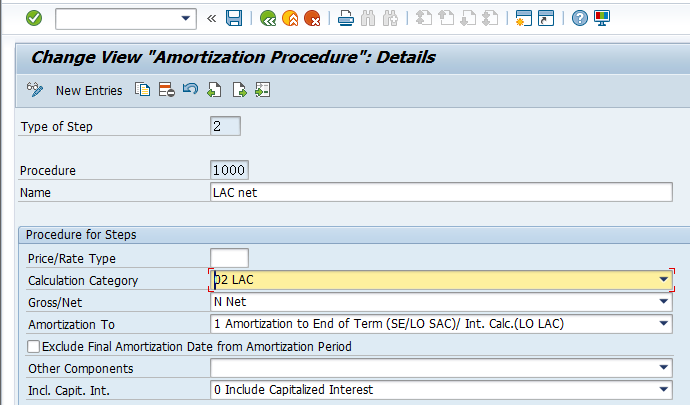Click the green Enter checkmark icon
Screen dimensions: 690x405
[34, 18]
